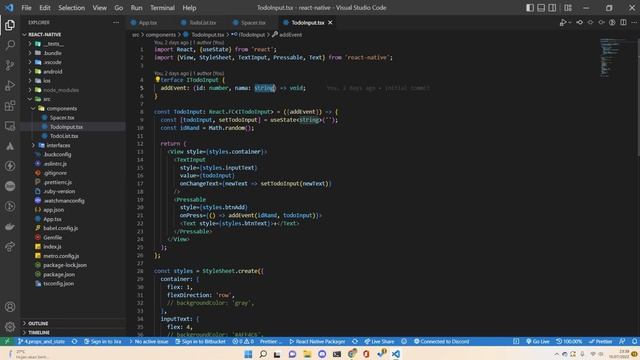This screenshot has width=640, height=360.
Task: Click the VS Code icon in the taskbar
Action: pos(396,354)
